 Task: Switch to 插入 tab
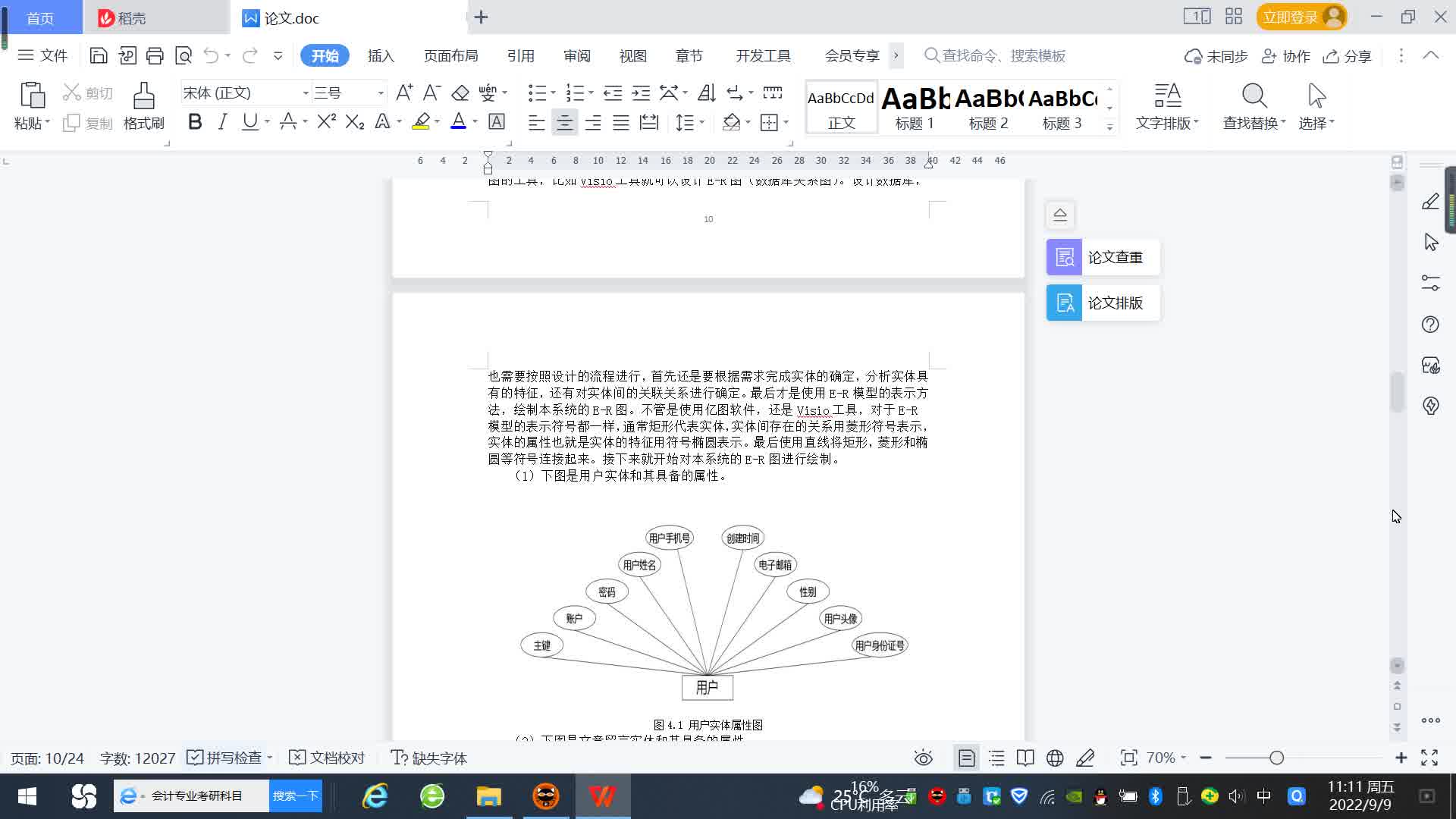point(381,55)
